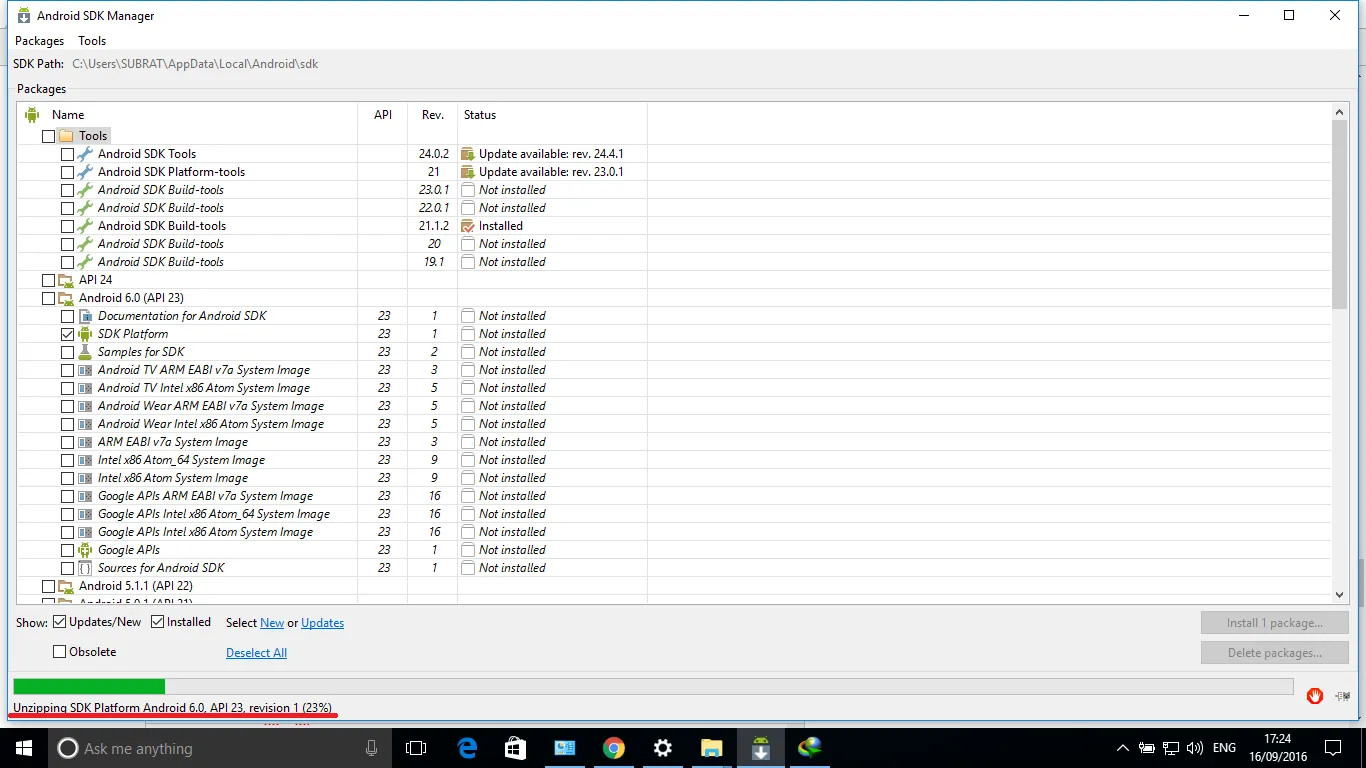Click the icon of Android TV ARM EABI v7a System Image
Screen dimensions: 1366x768
coord(85,370)
